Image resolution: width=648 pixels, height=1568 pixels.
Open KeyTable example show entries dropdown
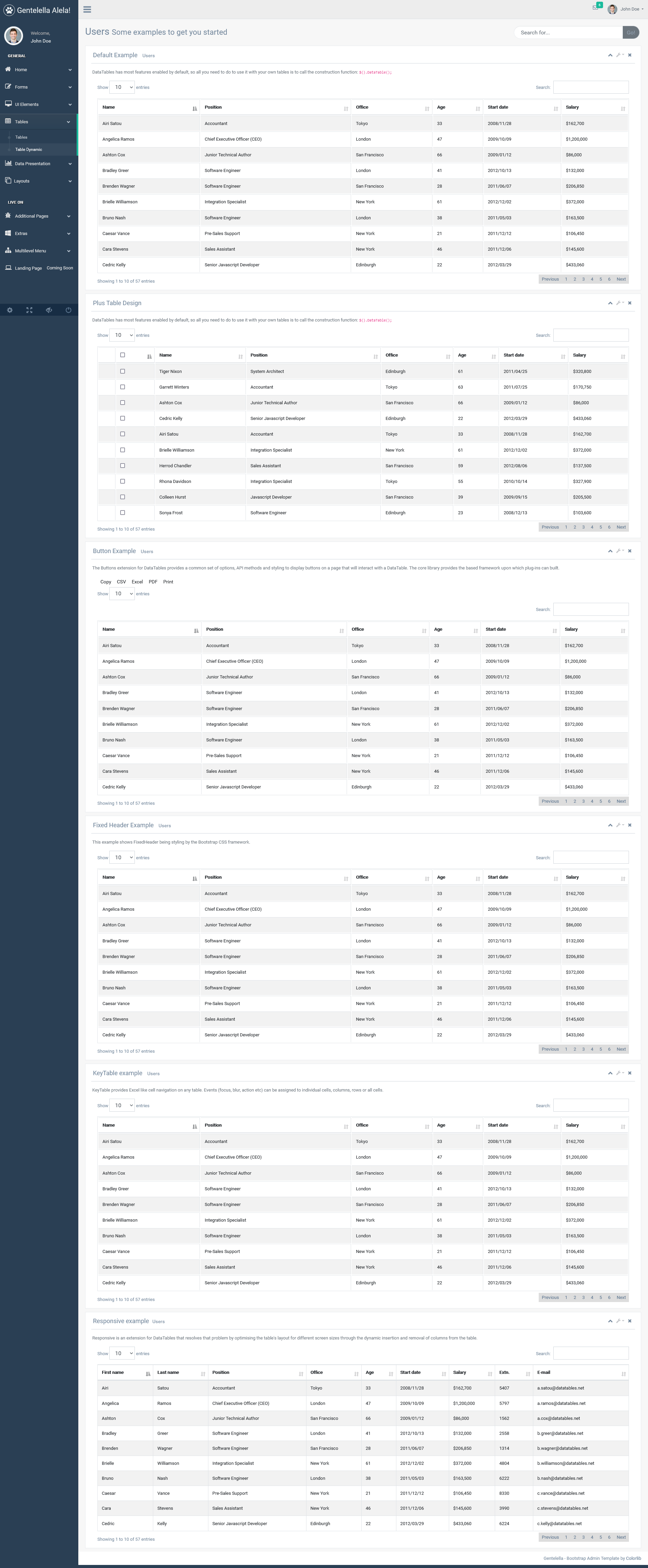click(122, 1106)
